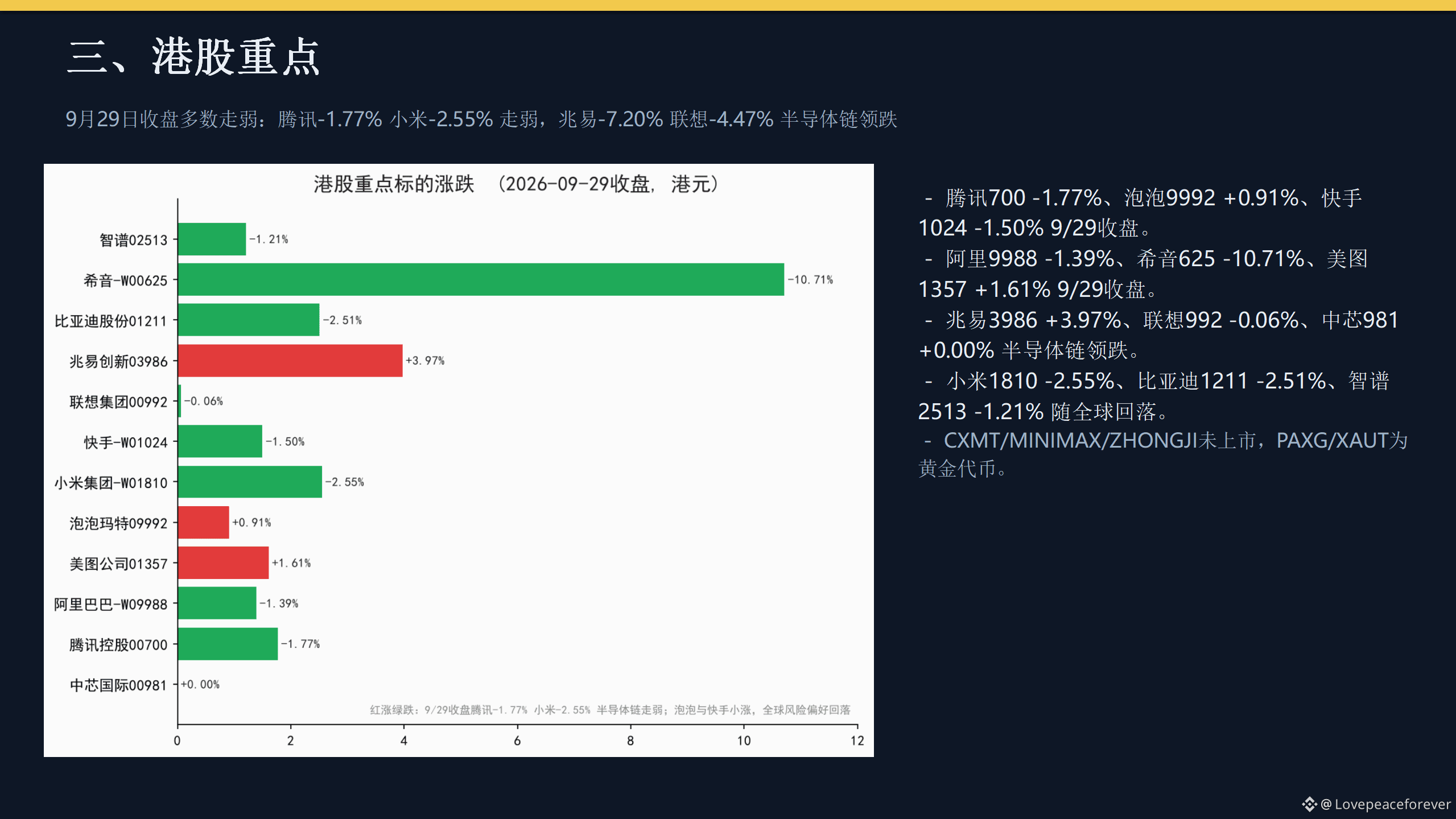Click the green 比亚迪股份01211 bar

point(249,320)
